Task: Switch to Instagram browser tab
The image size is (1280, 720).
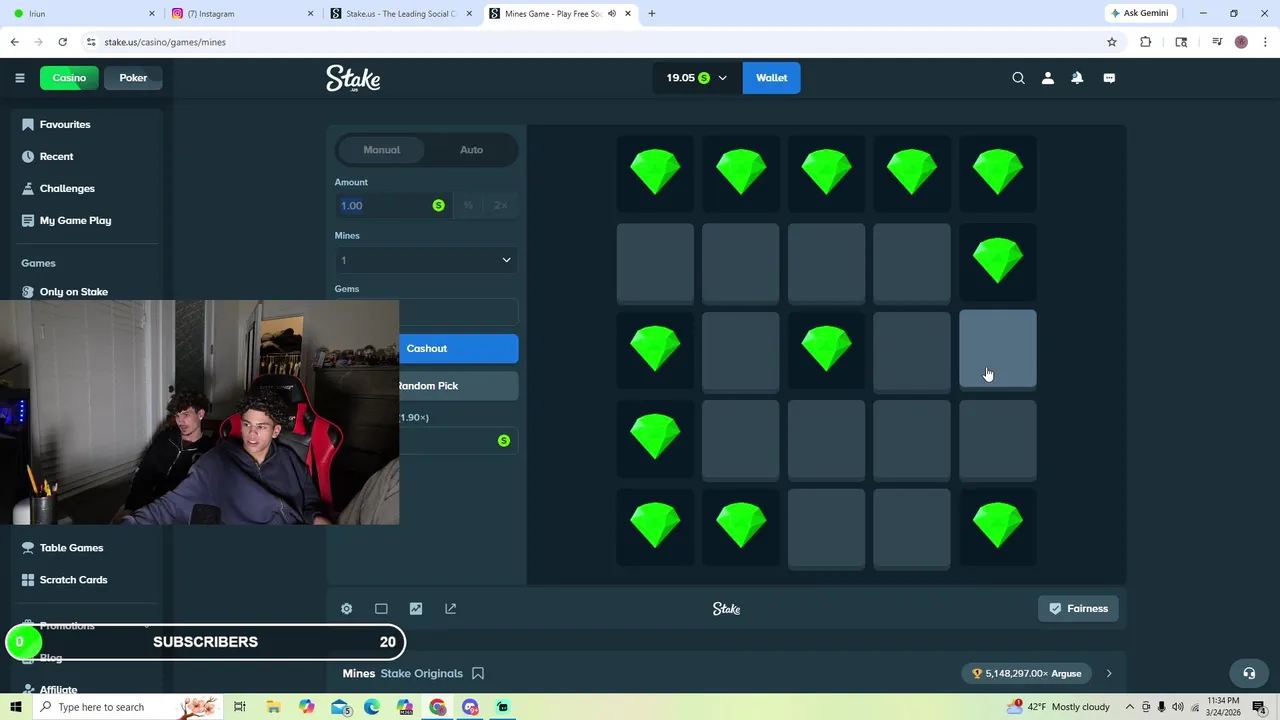Action: pos(241,14)
